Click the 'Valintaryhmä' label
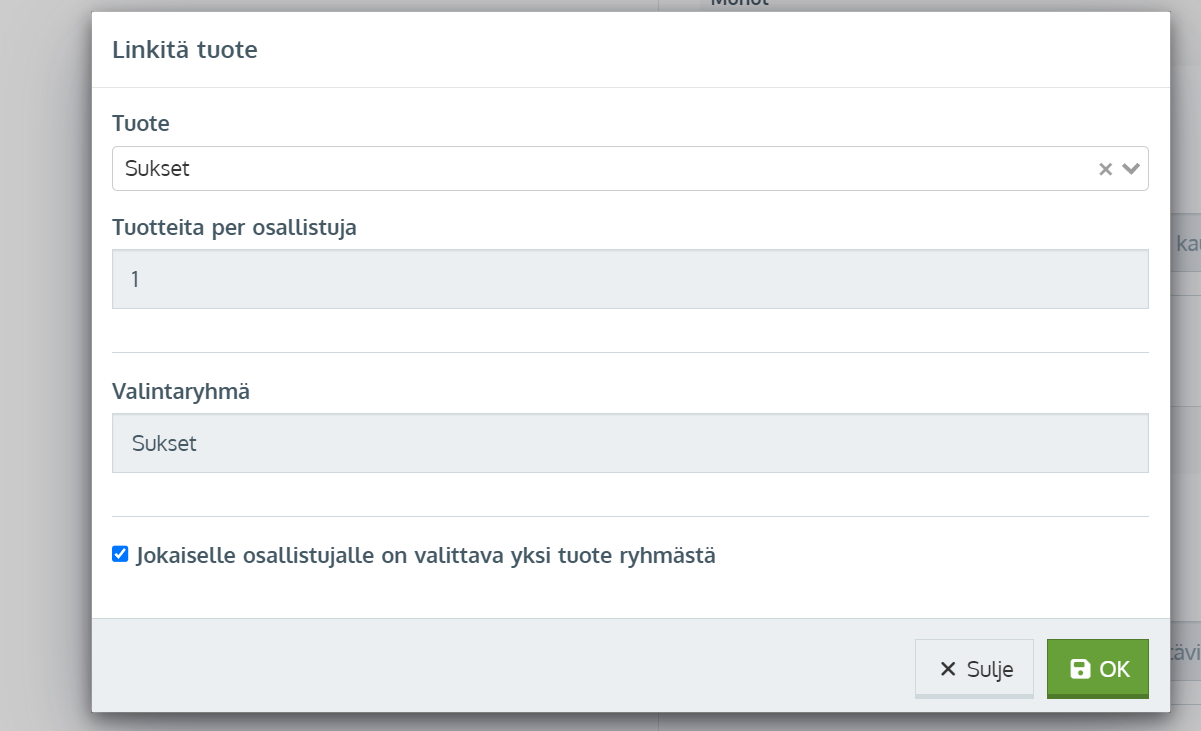This screenshot has width=1201, height=731. [181, 391]
